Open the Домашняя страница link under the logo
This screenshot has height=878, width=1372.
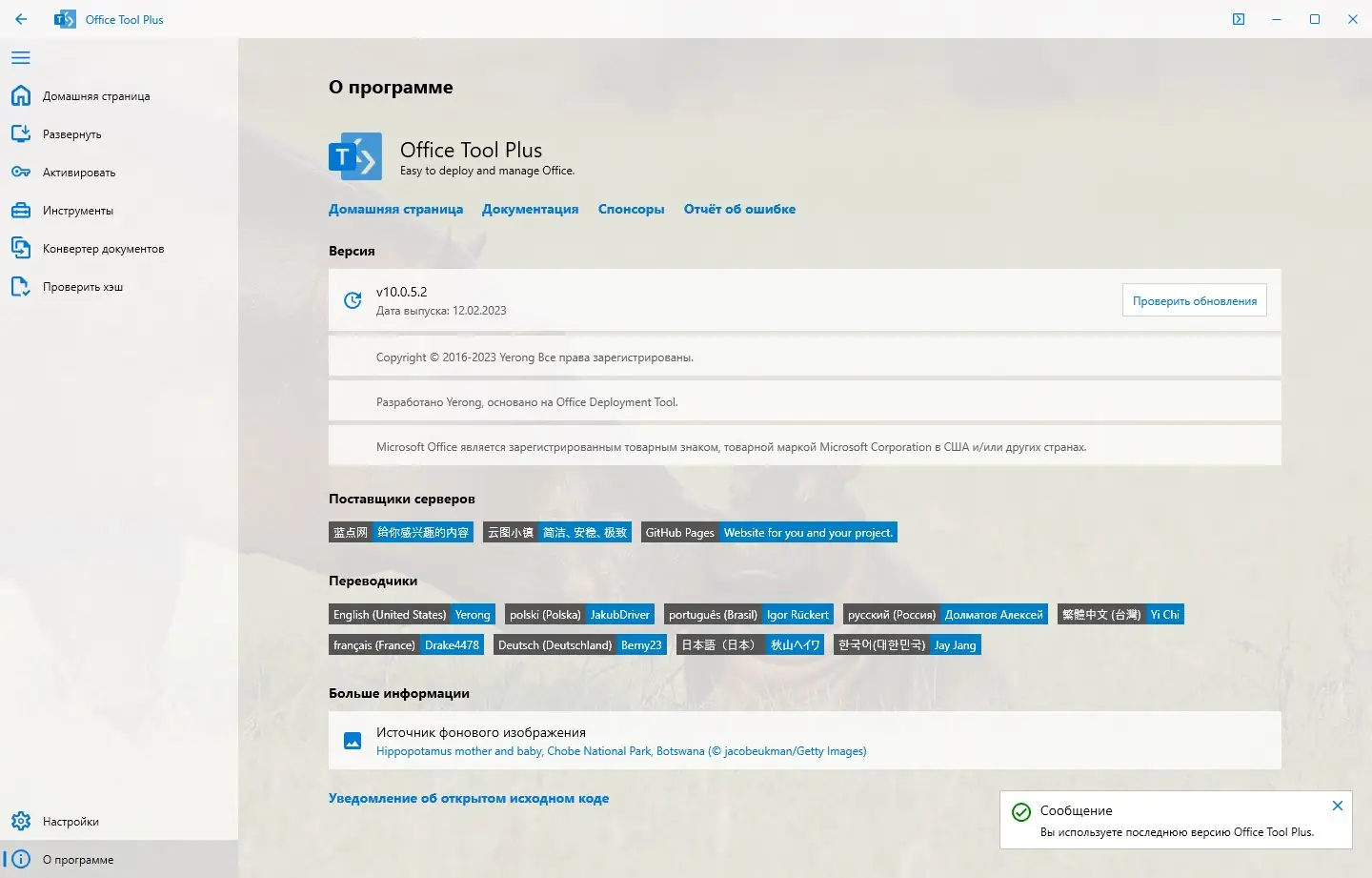[x=395, y=209]
